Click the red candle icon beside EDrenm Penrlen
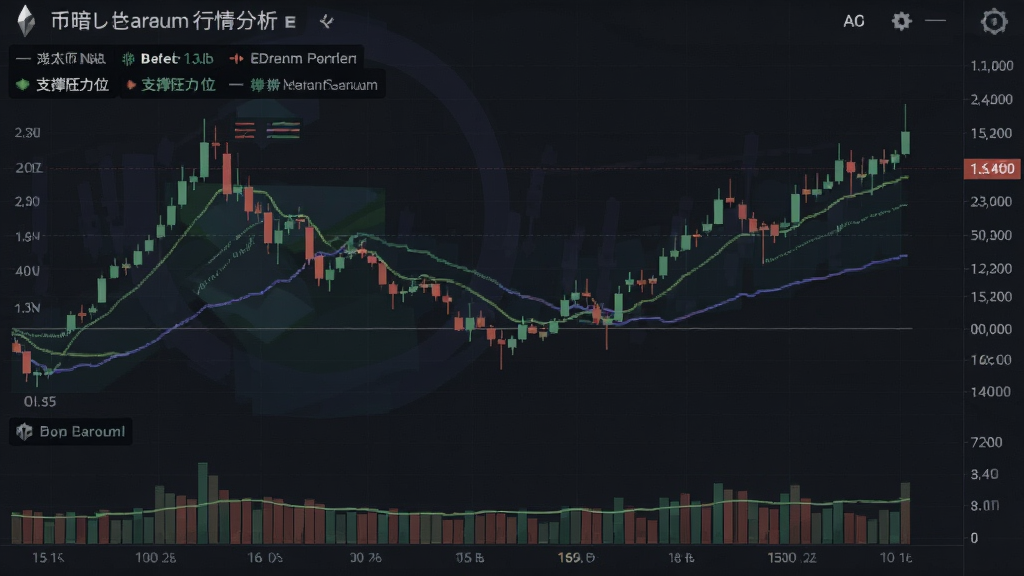1024x576 pixels. [236, 59]
